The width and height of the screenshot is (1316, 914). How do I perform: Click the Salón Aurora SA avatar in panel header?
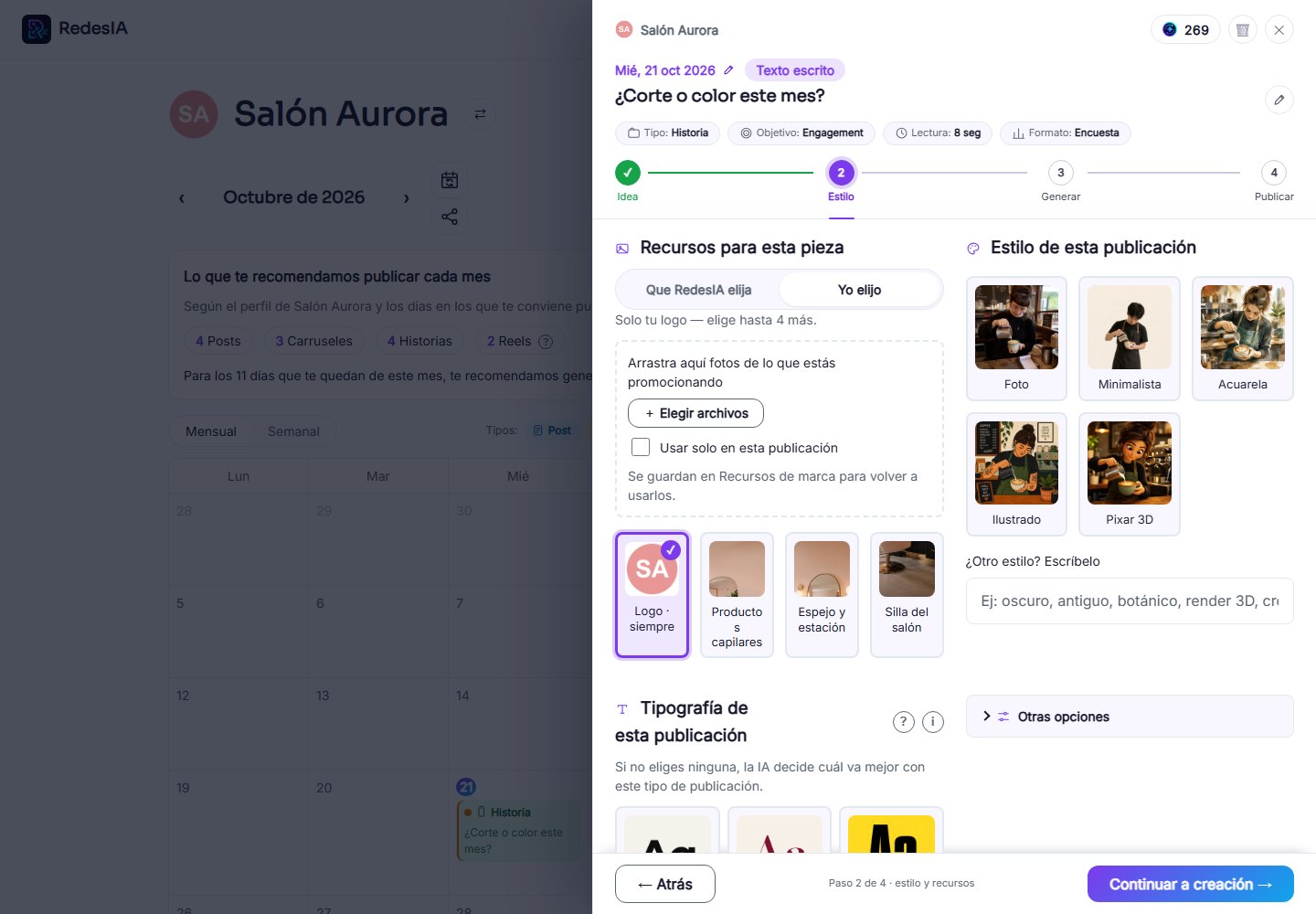(624, 29)
